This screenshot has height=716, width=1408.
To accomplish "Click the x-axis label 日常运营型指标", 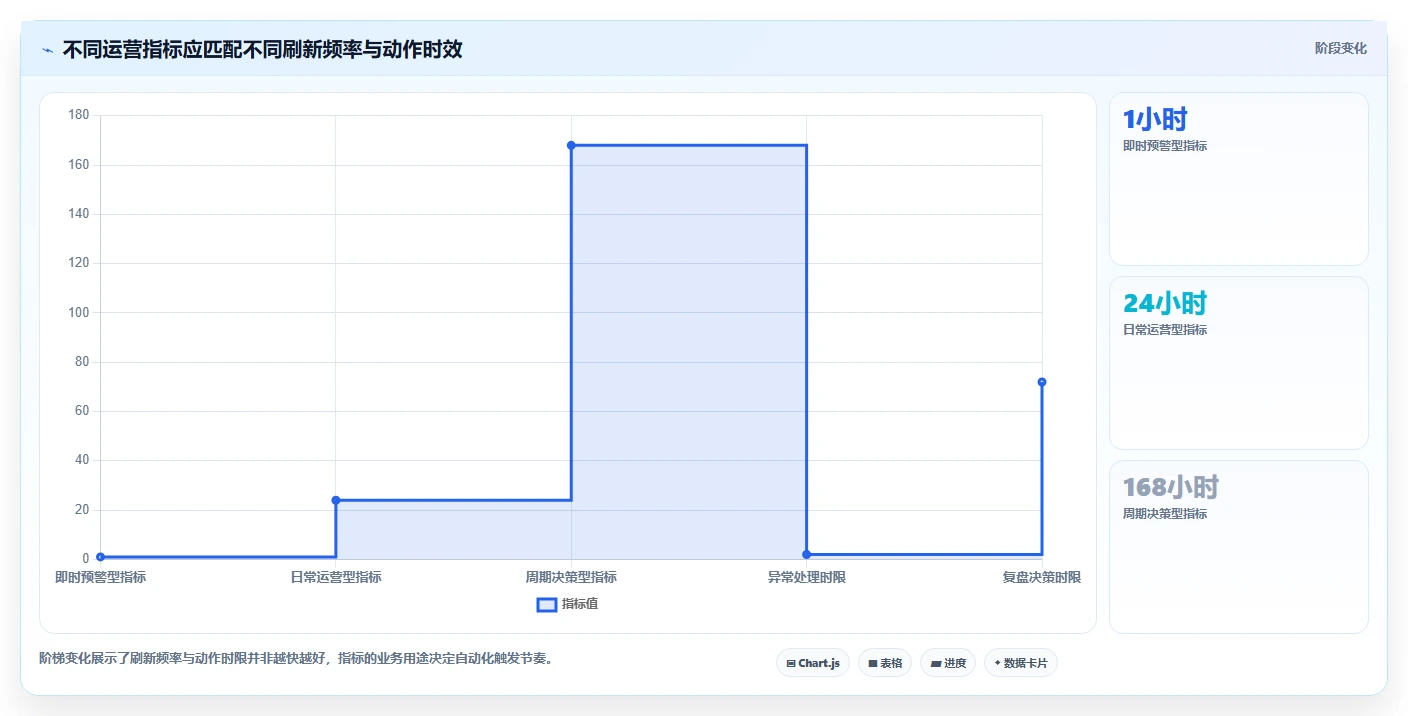I will [336, 577].
